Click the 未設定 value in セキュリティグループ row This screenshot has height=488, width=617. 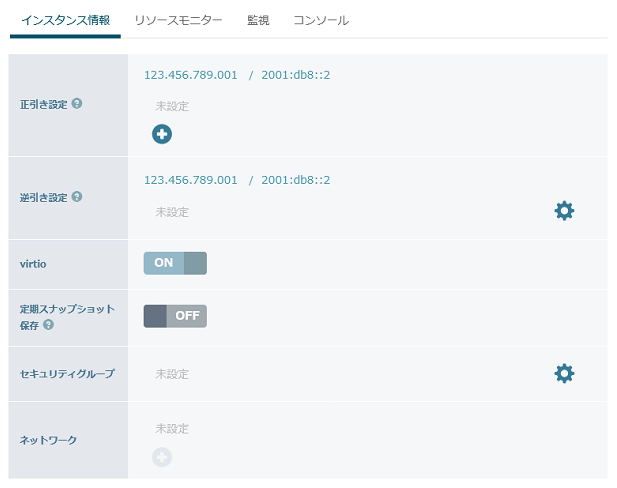(172, 374)
